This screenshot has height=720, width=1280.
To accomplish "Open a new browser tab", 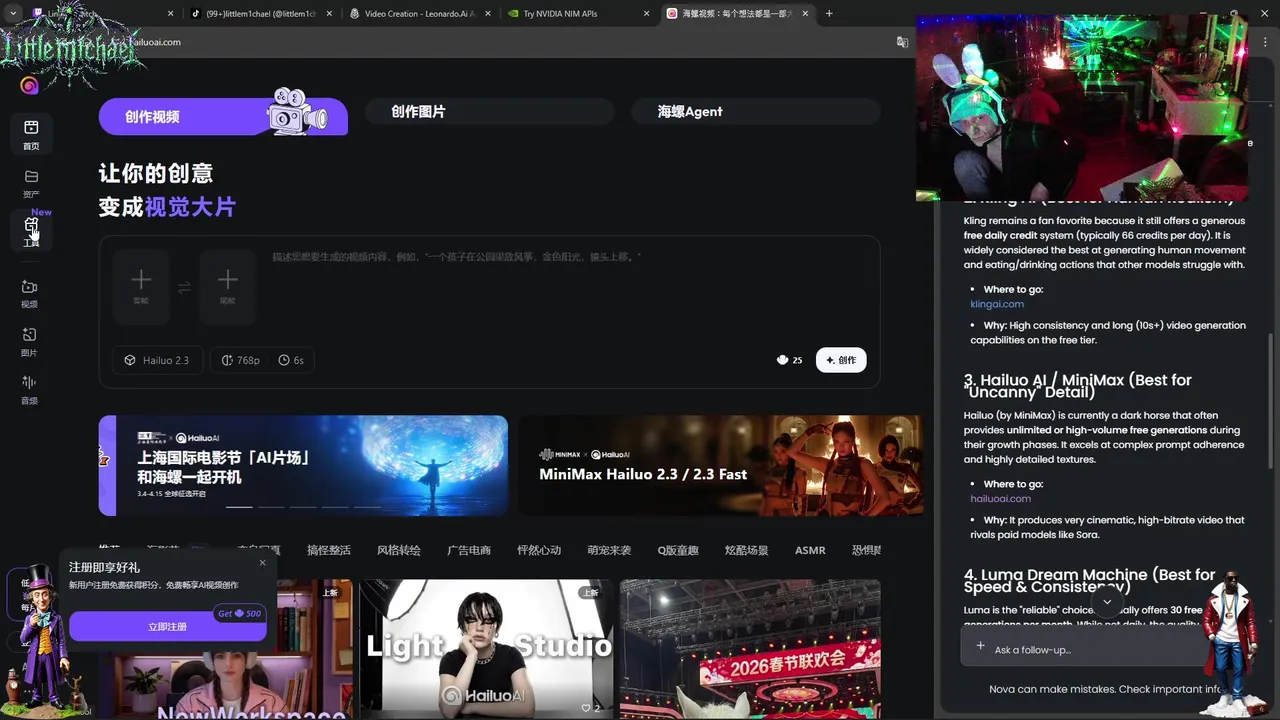I will [829, 14].
